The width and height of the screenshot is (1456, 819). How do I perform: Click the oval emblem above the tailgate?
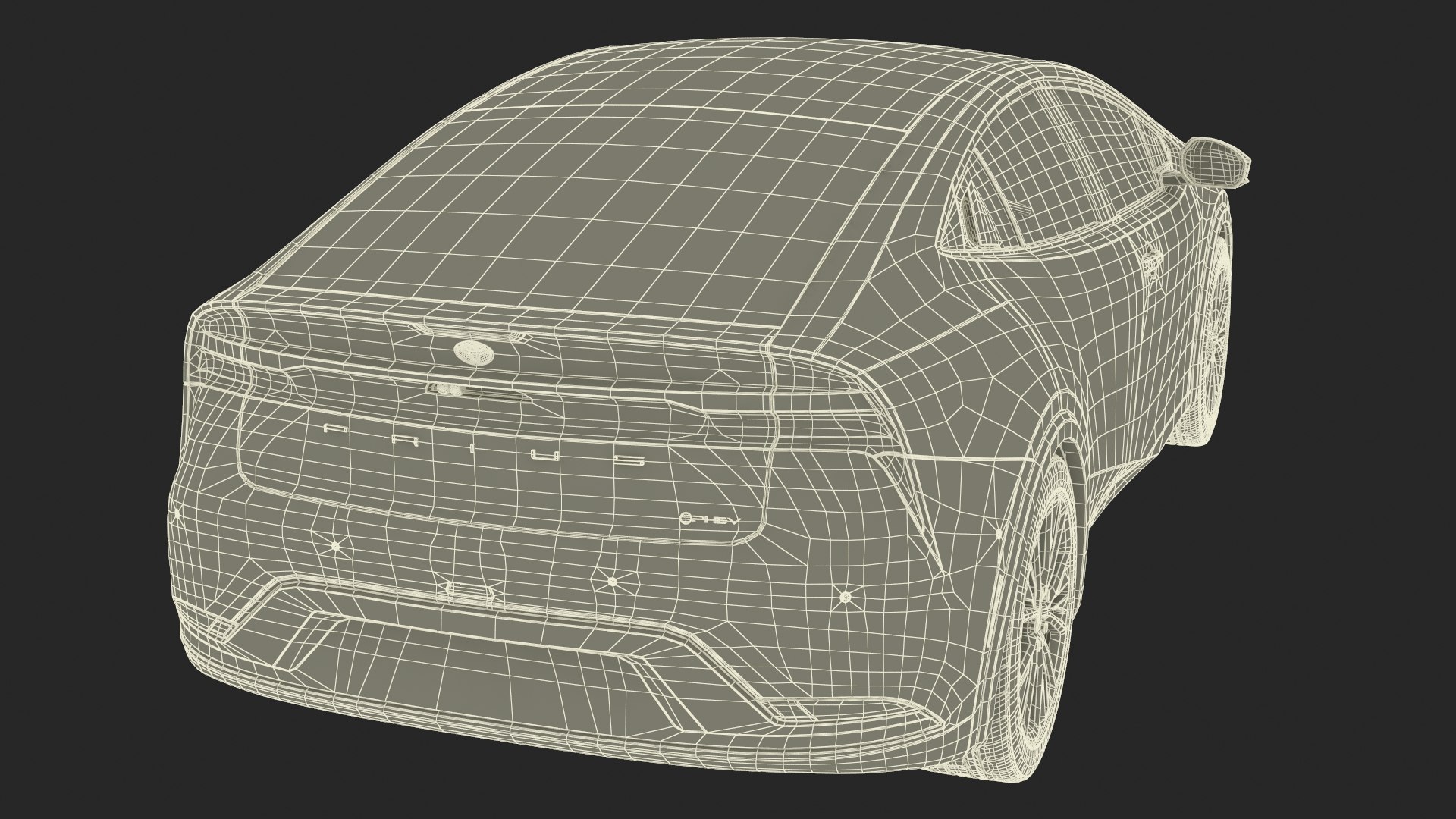(x=472, y=351)
